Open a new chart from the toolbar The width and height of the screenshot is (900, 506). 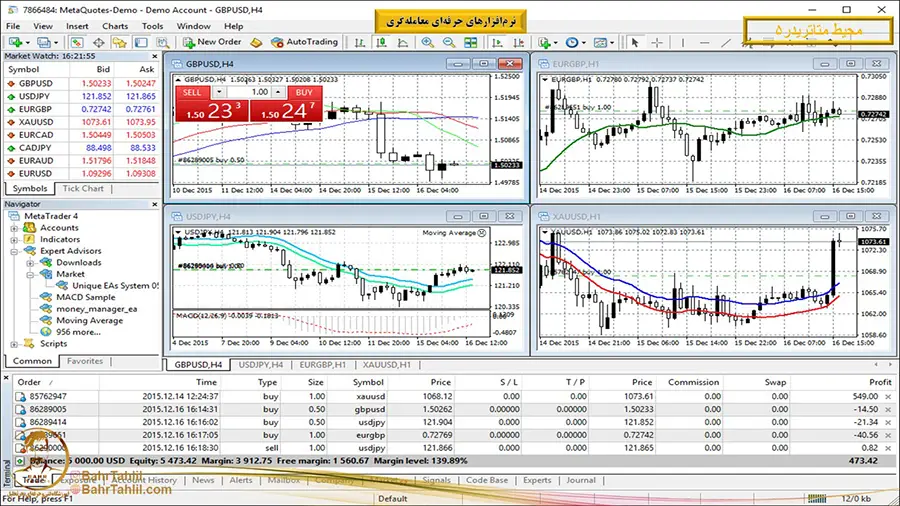[15, 42]
